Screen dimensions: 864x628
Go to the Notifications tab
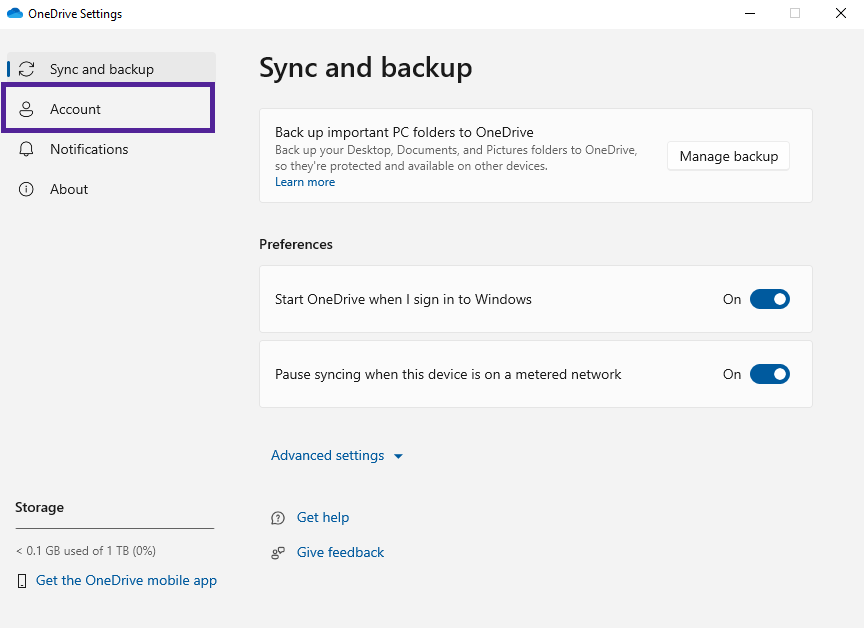point(111,149)
